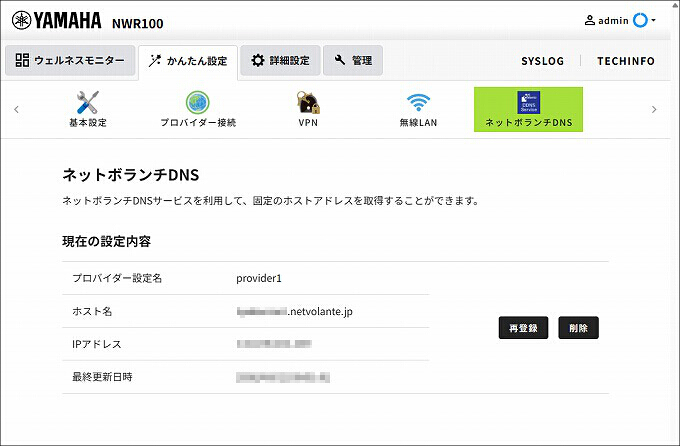Click the netvolante.jp host name value
The height and width of the screenshot is (446, 680).
coord(294,312)
